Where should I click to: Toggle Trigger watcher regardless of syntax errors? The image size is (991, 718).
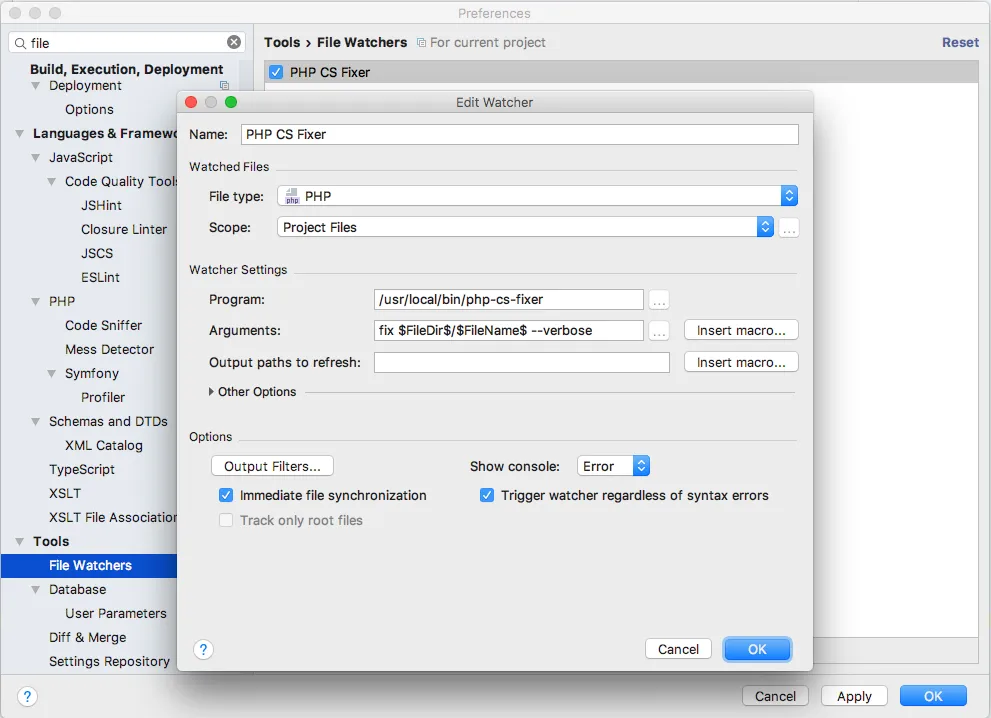[x=487, y=496]
